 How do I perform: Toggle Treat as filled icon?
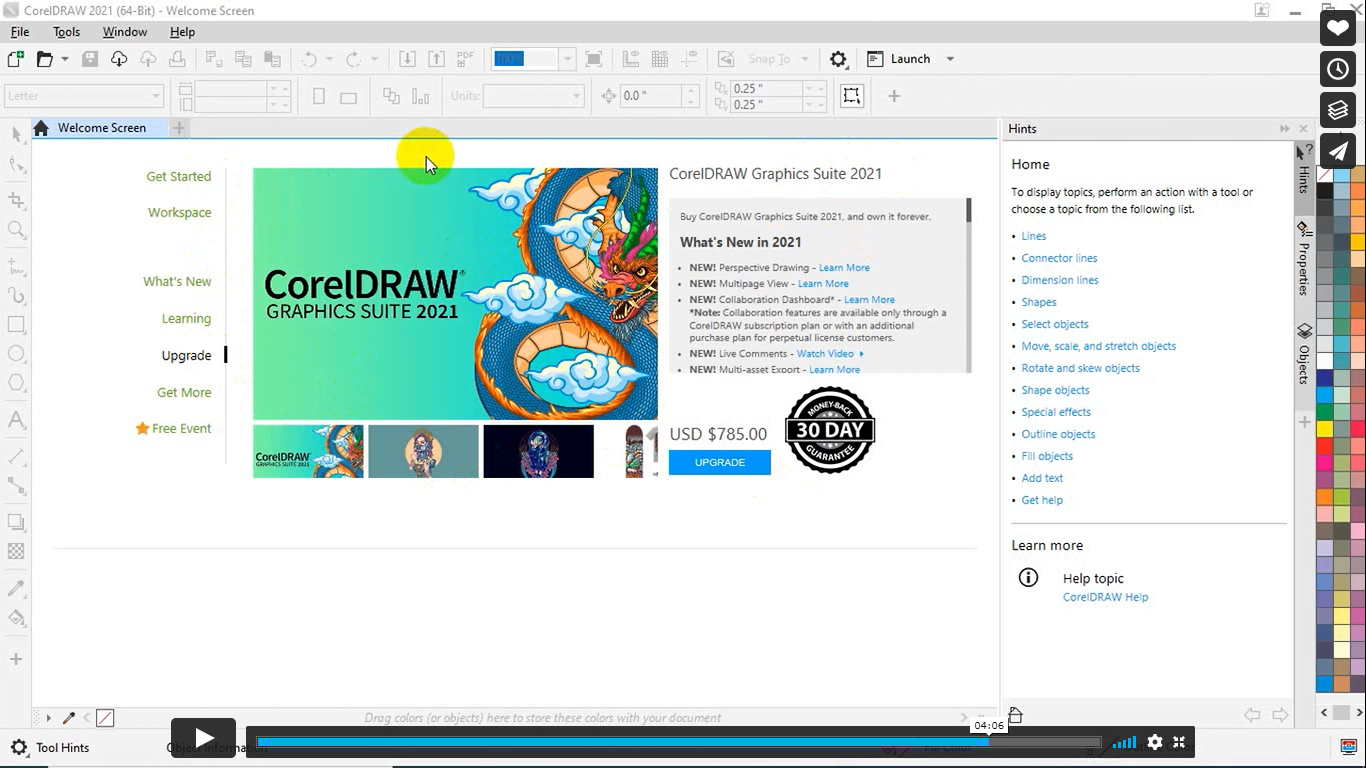pyautogui.click(x=851, y=96)
